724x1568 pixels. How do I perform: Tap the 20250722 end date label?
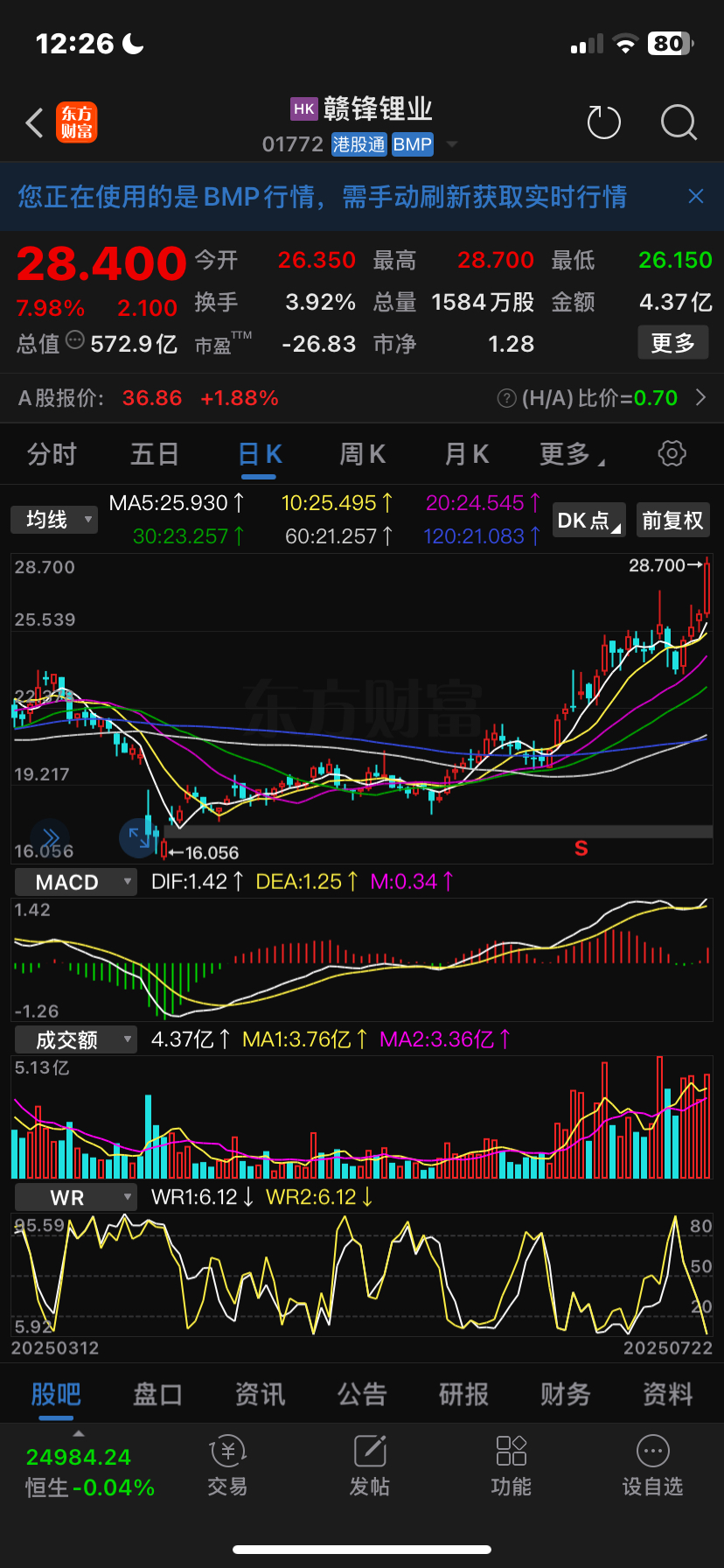668,1348
